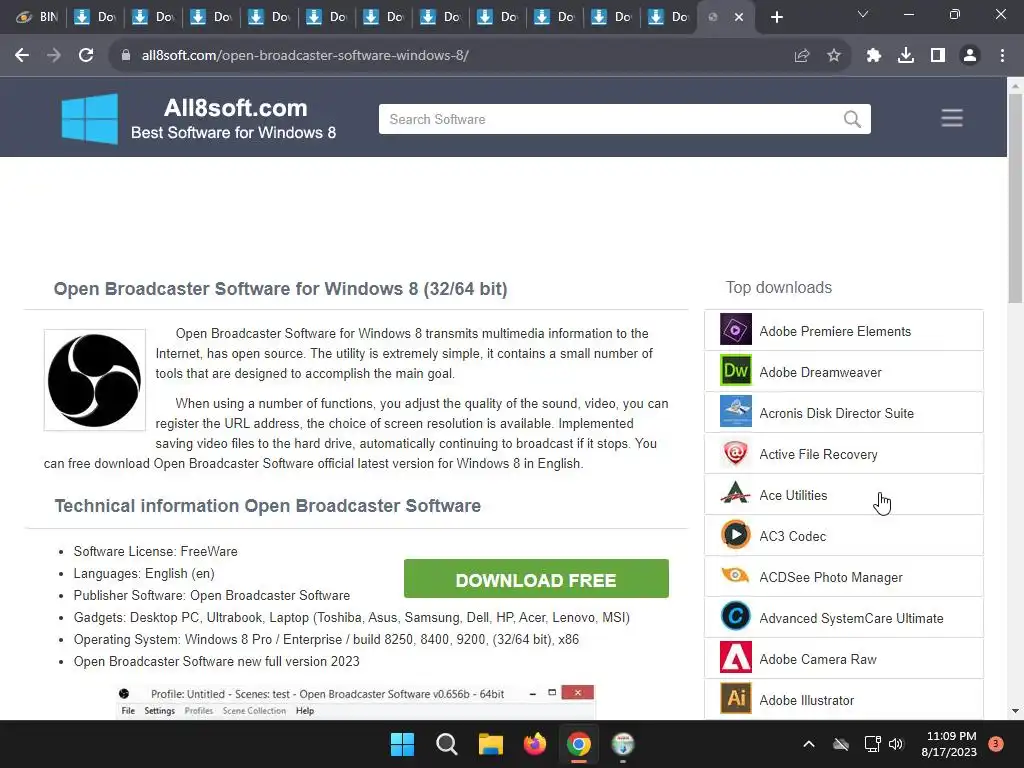
Task: Toggle the side panel icon
Action: coord(938,56)
